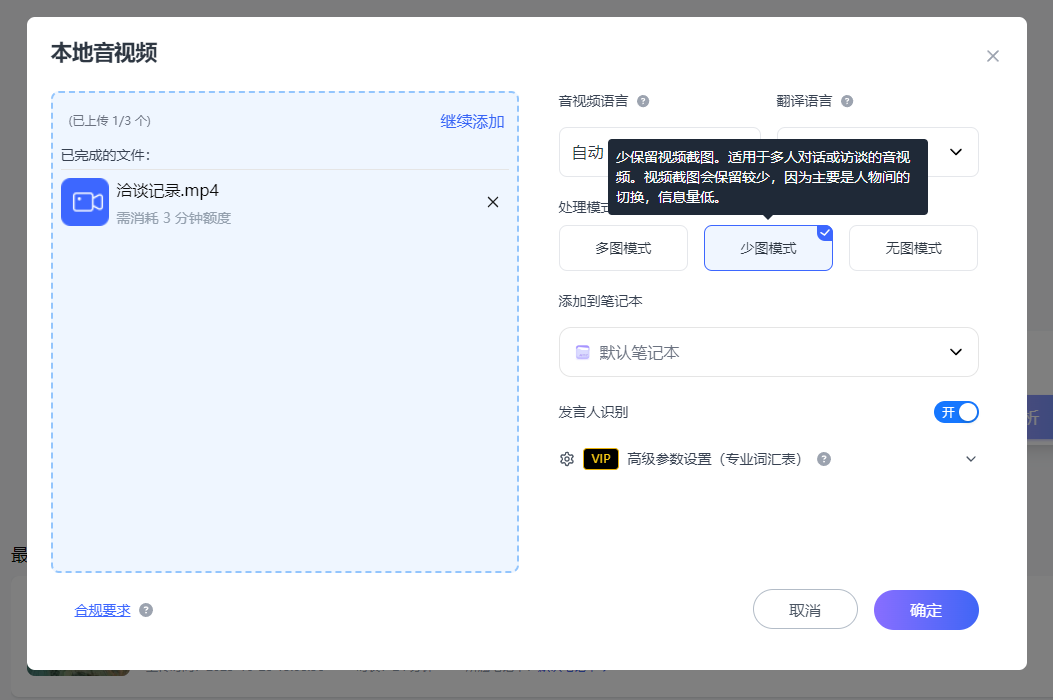Select 无图模式 processing mode

click(913, 248)
